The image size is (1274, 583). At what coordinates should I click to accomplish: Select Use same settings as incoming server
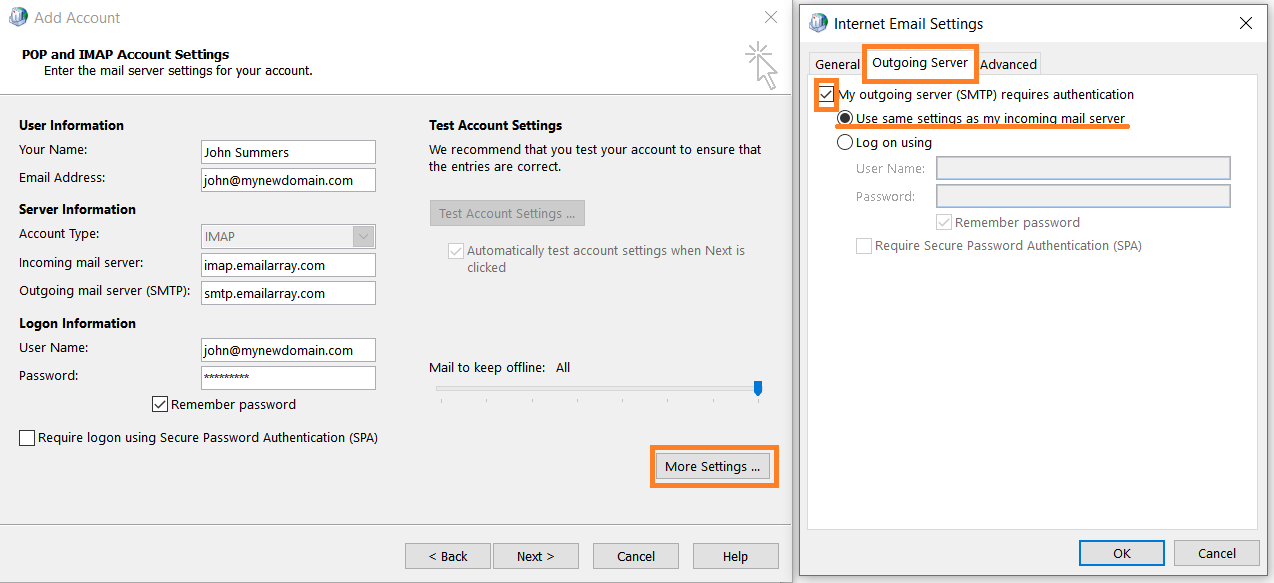coord(845,119)
